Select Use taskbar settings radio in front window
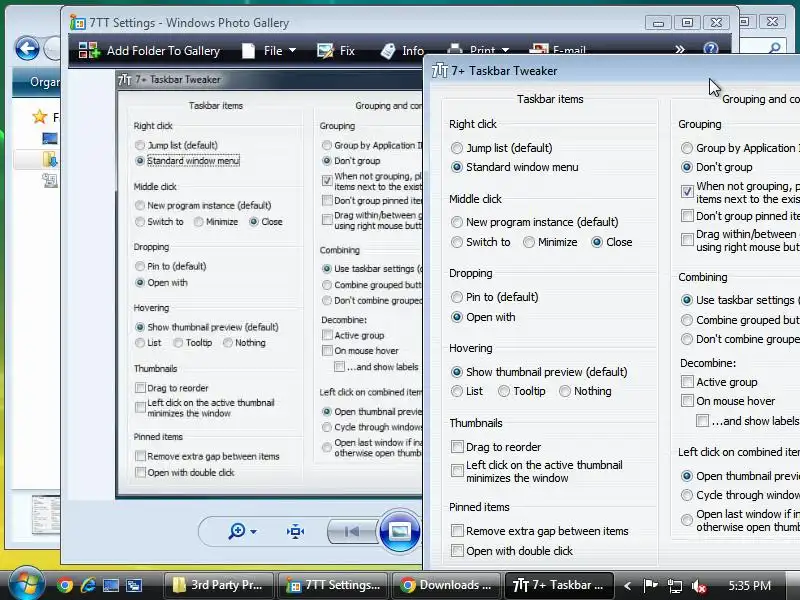The width and height of the screenshot is (800, 600). (687, 300)
